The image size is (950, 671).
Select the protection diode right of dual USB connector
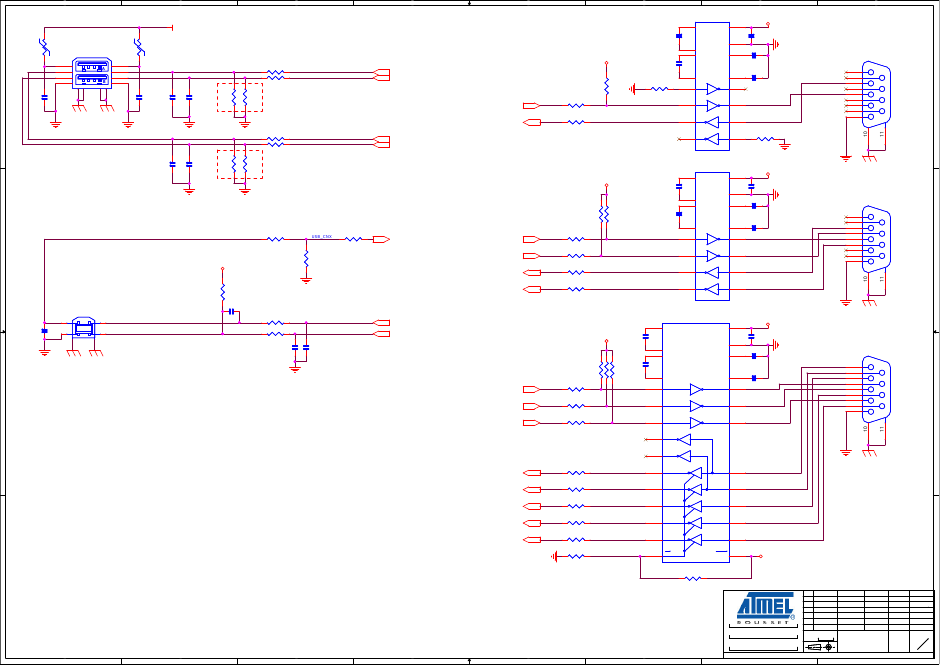click(x=139, y=47)
